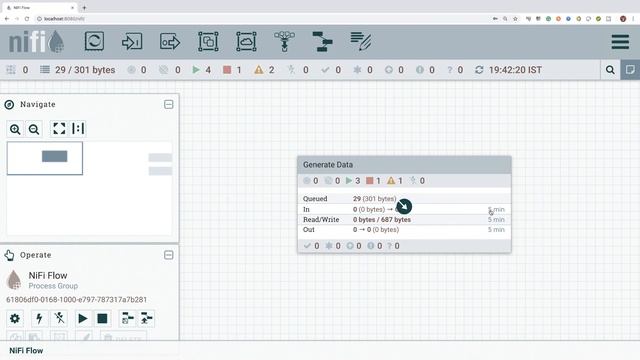
Task: Select the Input Port toolbar icon
Action: 132,42
